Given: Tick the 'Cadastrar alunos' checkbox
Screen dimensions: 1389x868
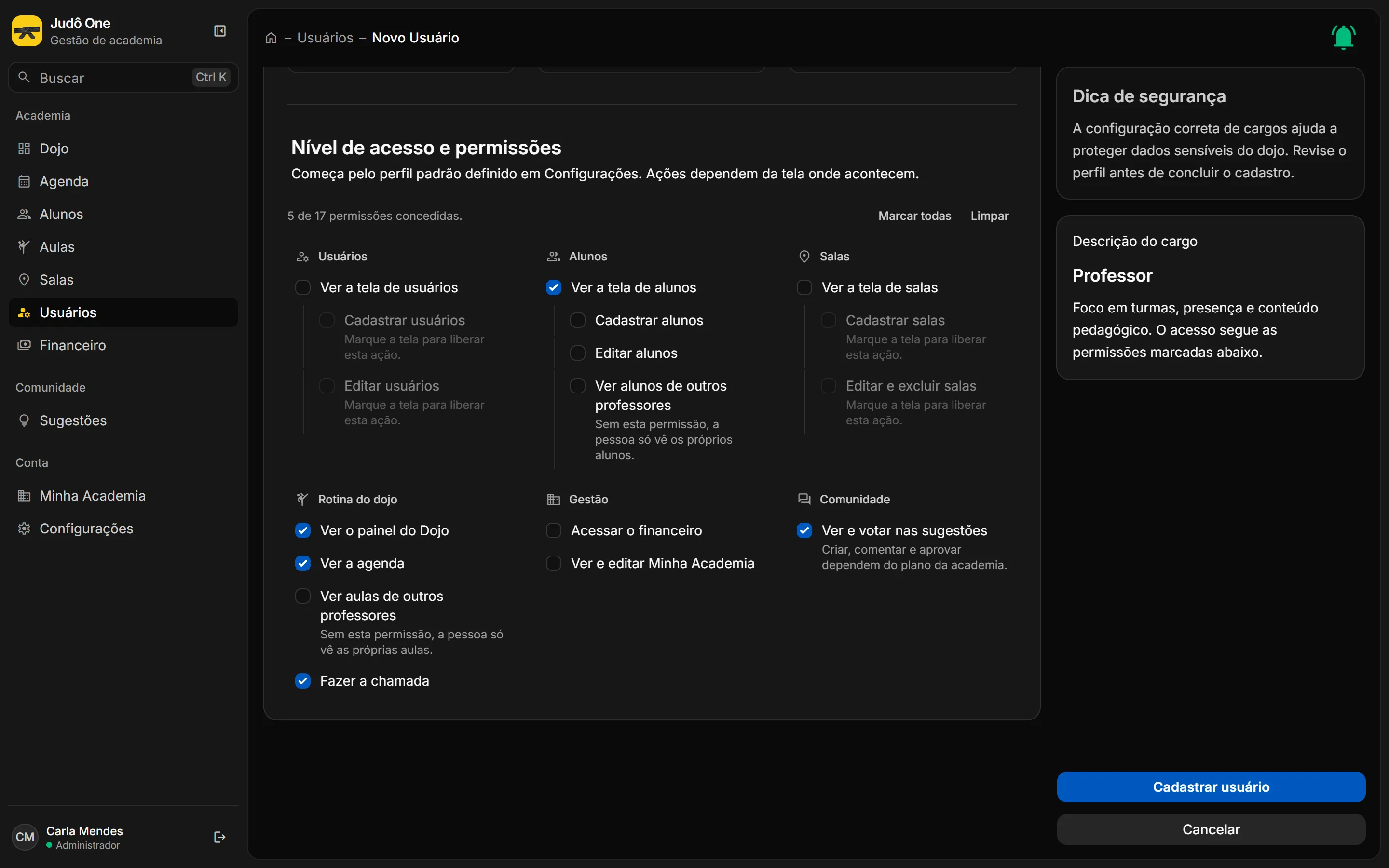Looking at the screenshot, I should click(x=578, y=320).
